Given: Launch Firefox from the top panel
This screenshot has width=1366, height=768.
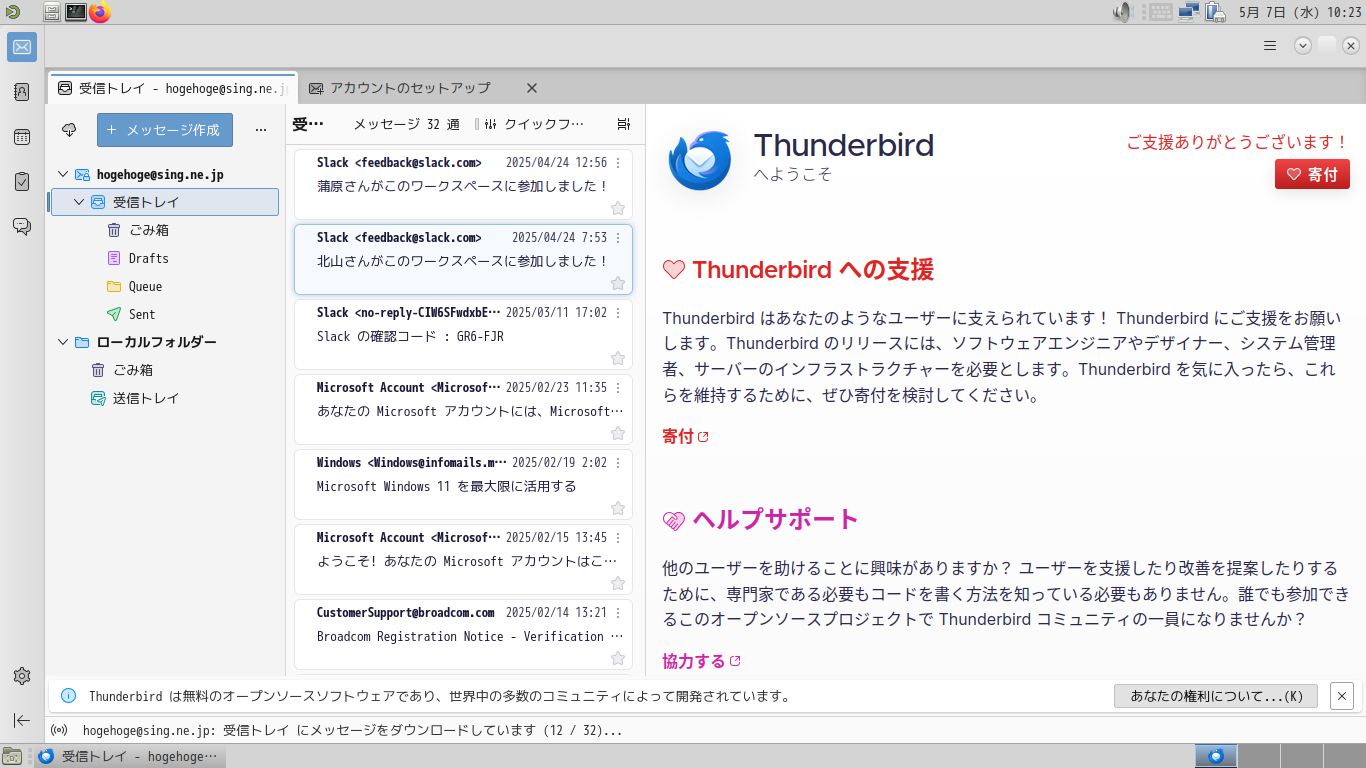Looking at the screenshot, I should point(100,12).
